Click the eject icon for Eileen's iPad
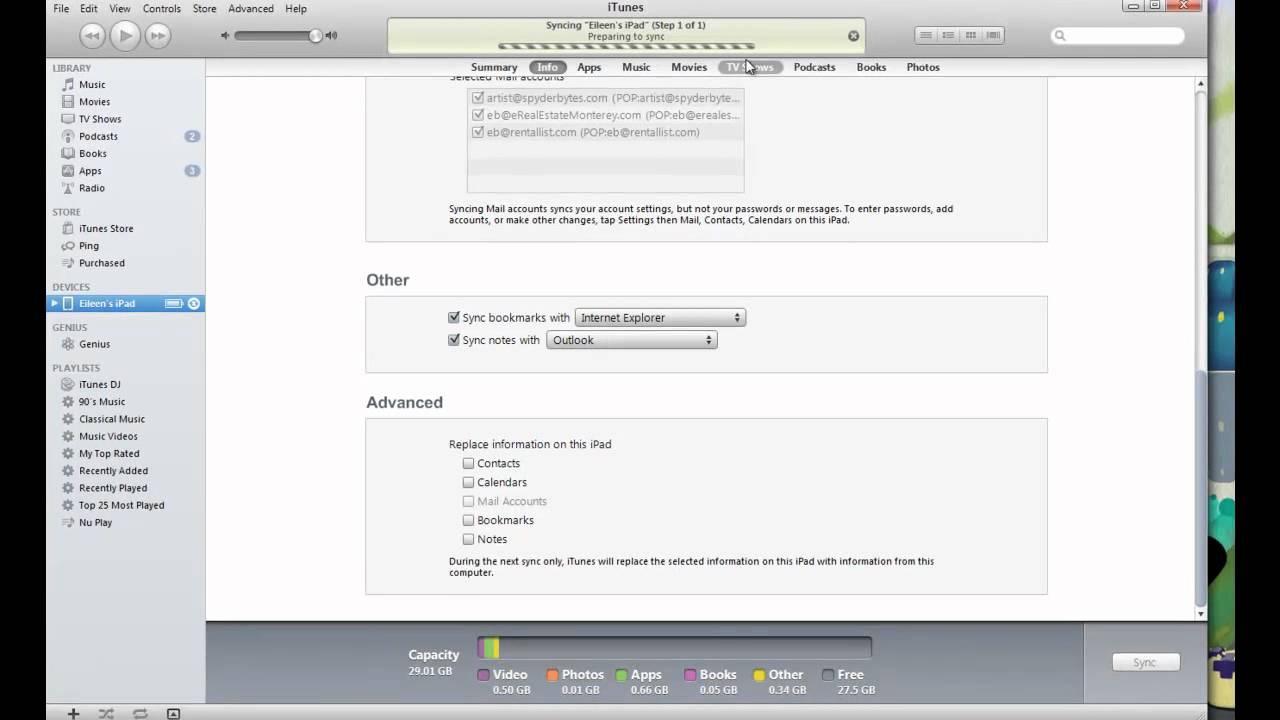The width and height of the screenshot is (1280, 720). point(194,303)
